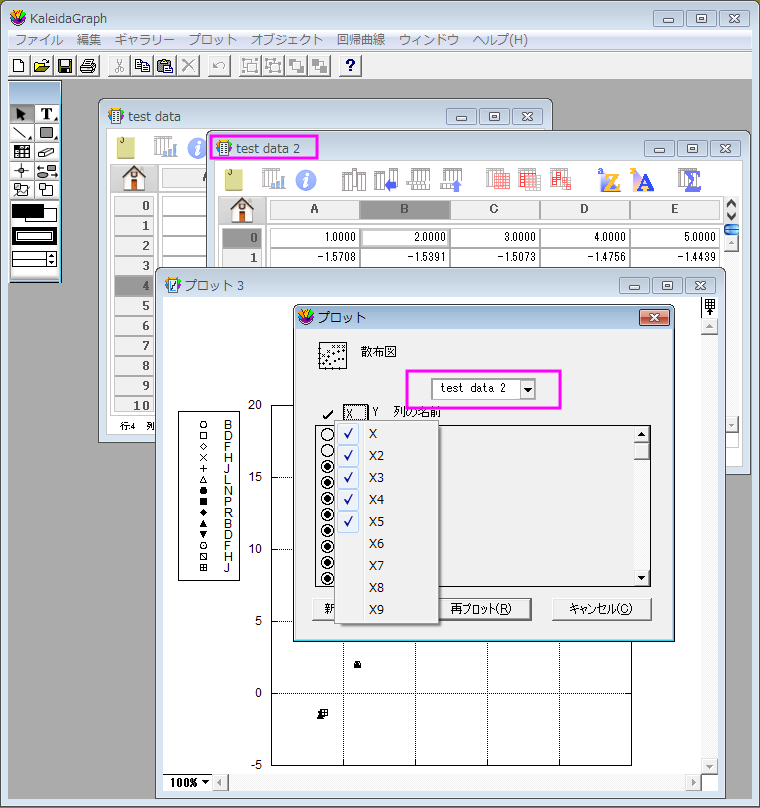Select the Eraser tool in the toolbox
This screenshot has width=760, height=808.
coord(47,152)
